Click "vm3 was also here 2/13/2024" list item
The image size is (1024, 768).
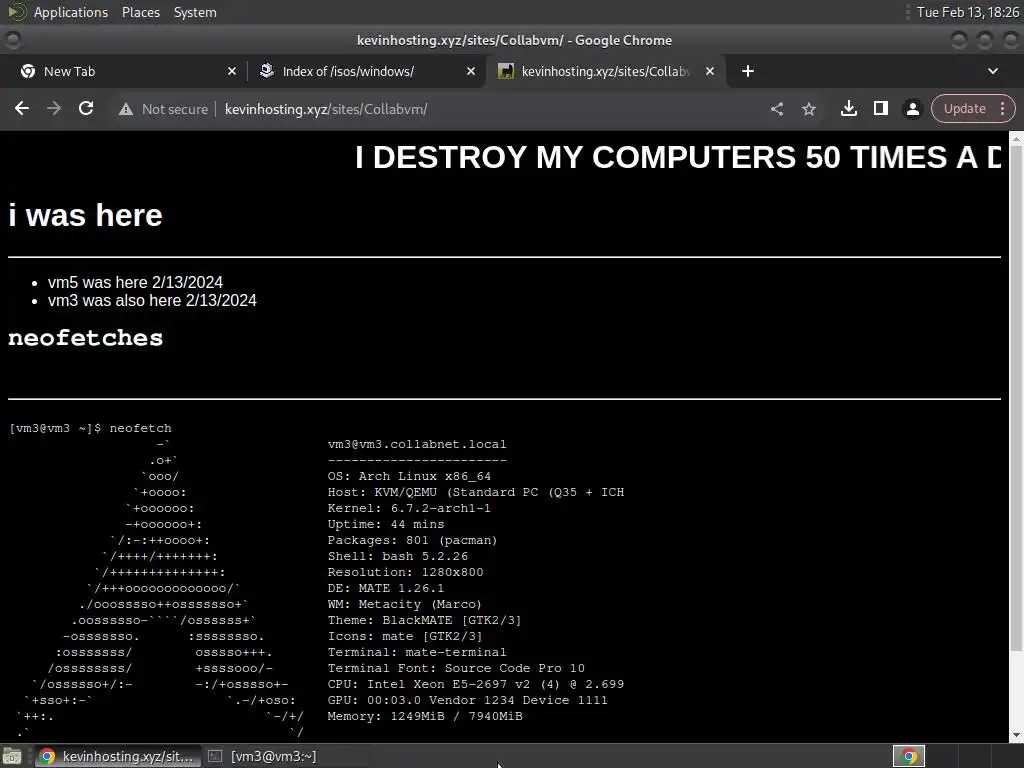point(152,300)
